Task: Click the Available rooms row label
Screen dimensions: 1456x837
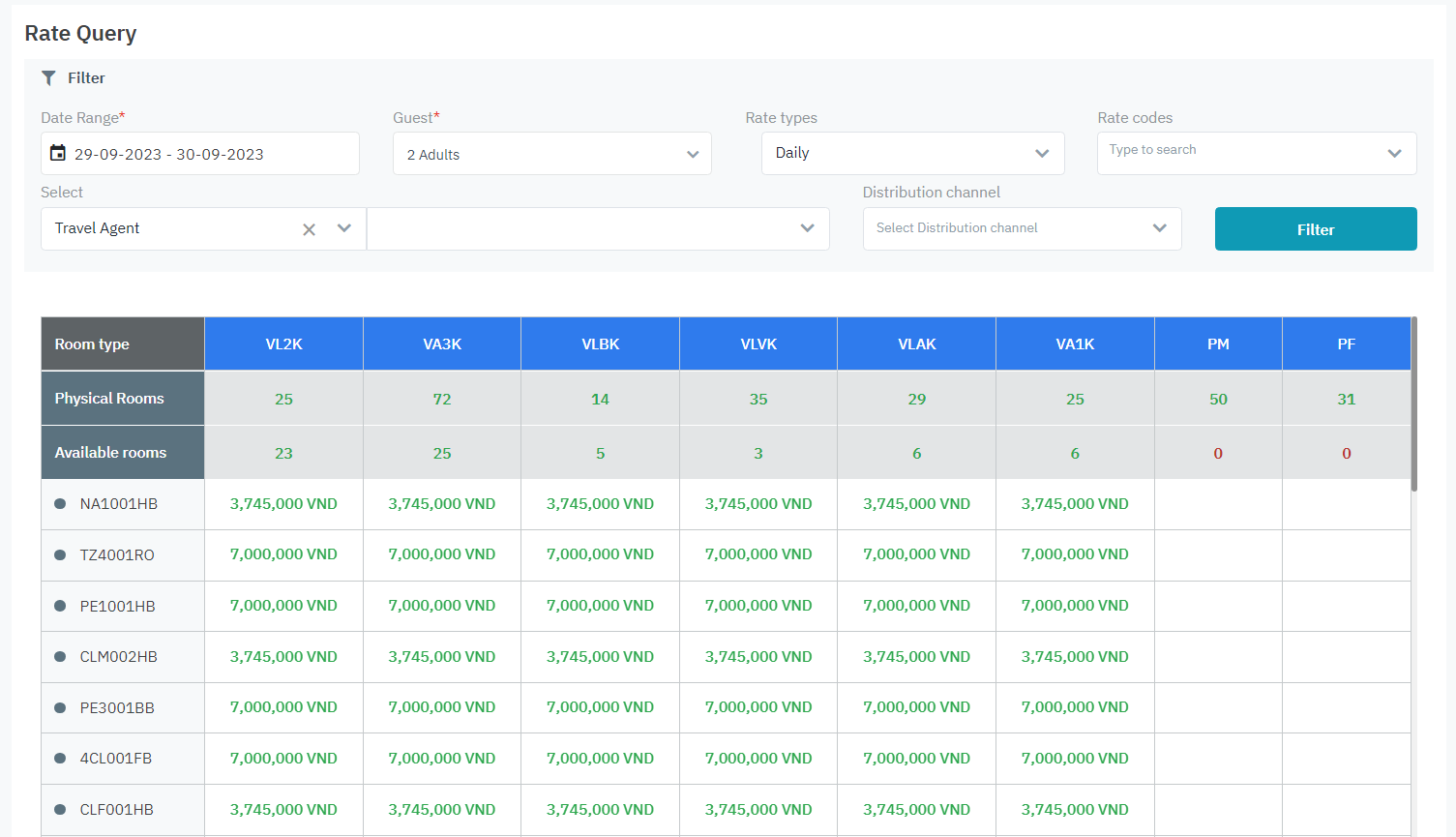Action: [109, 452]
